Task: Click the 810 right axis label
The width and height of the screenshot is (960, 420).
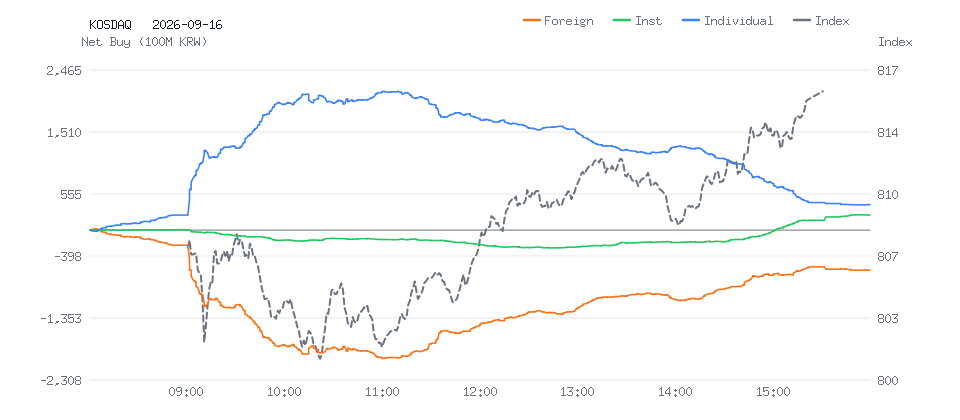Action: click(888, 195)
